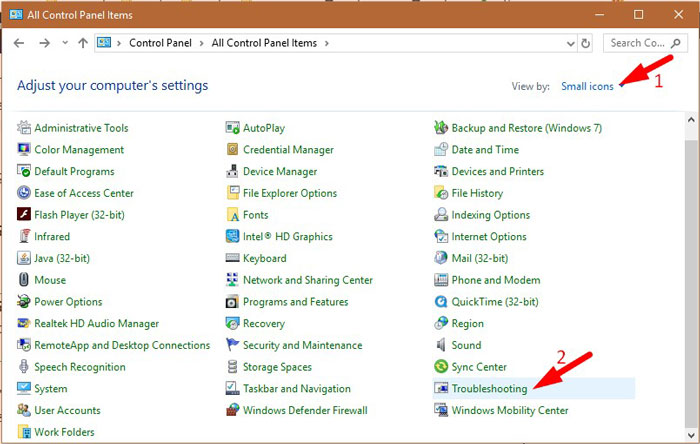The height and width of the screenshot is (444, 700).
Task: Open the System item
Action: pos(50,389)
